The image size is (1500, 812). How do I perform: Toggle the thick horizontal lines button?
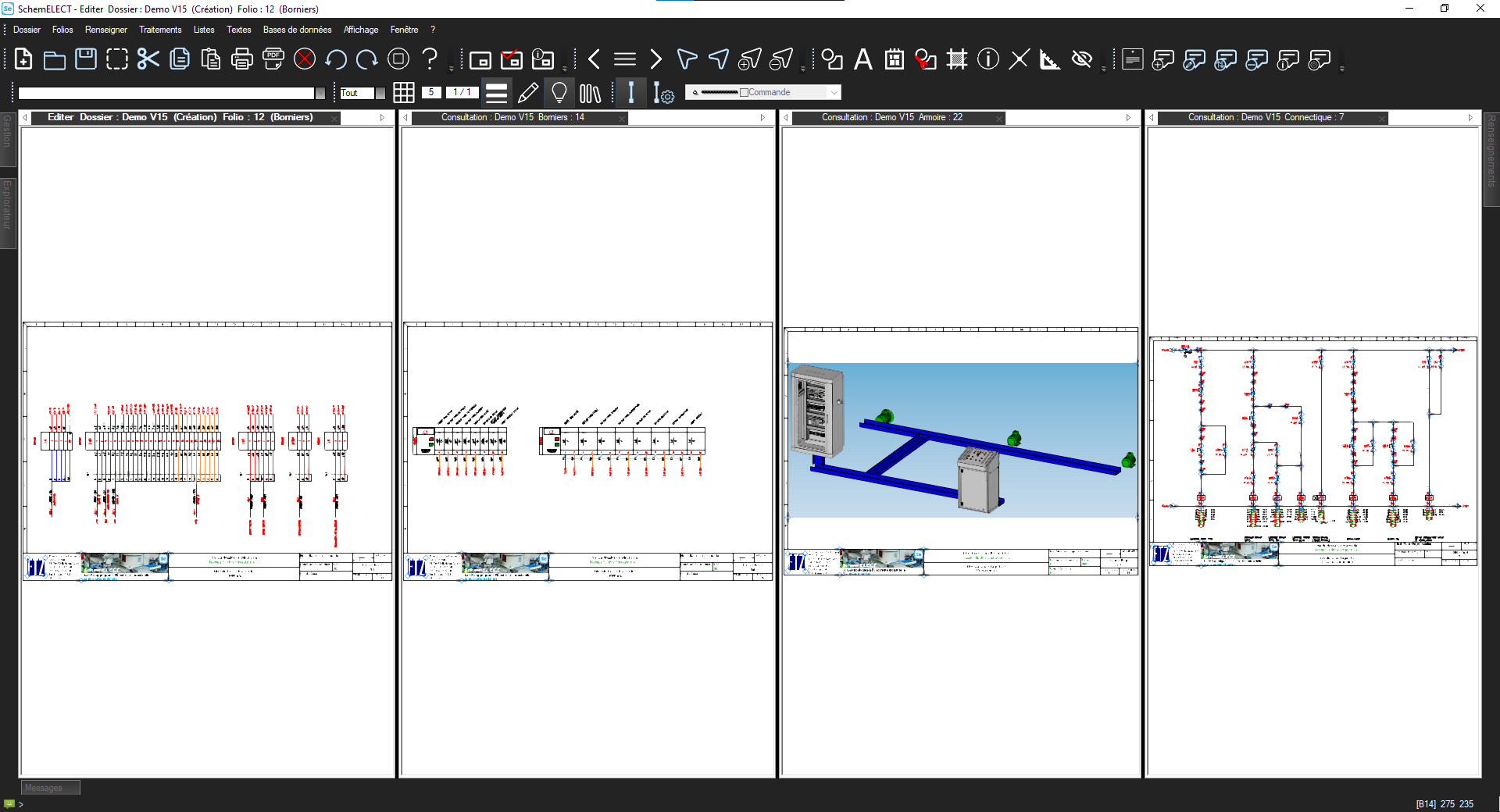pos(496,93)
